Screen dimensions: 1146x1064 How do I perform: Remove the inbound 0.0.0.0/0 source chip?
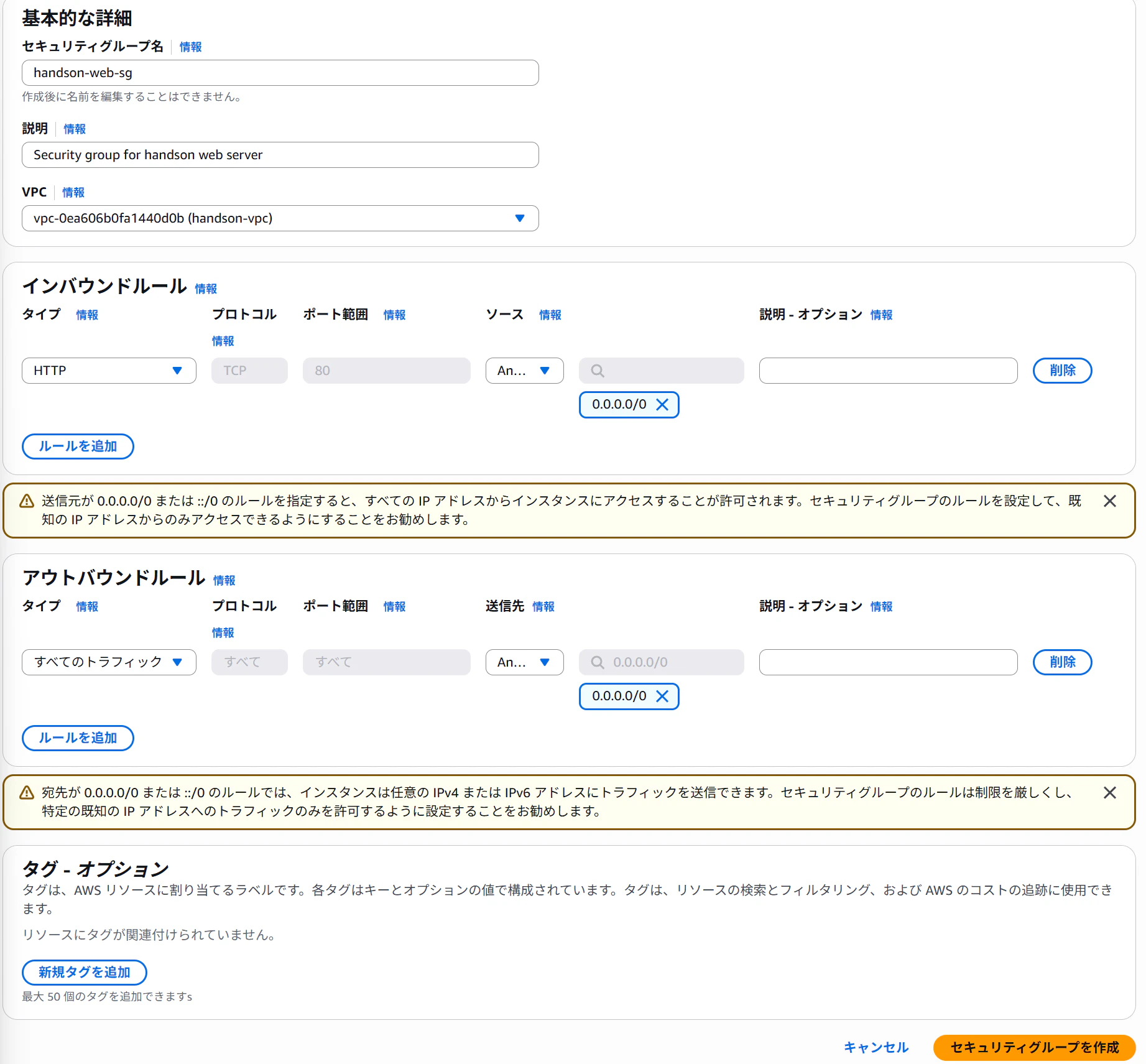662,405
